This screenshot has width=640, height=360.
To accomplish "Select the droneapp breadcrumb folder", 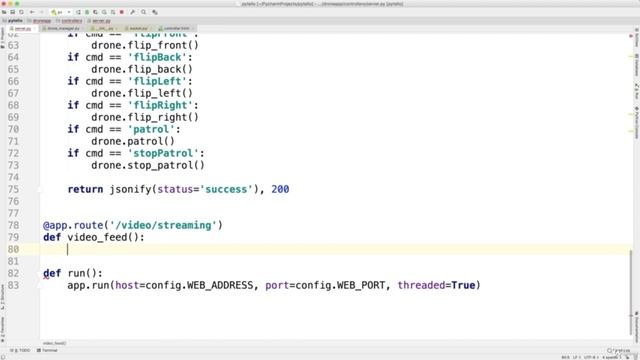I will click(x=40, y=20).
